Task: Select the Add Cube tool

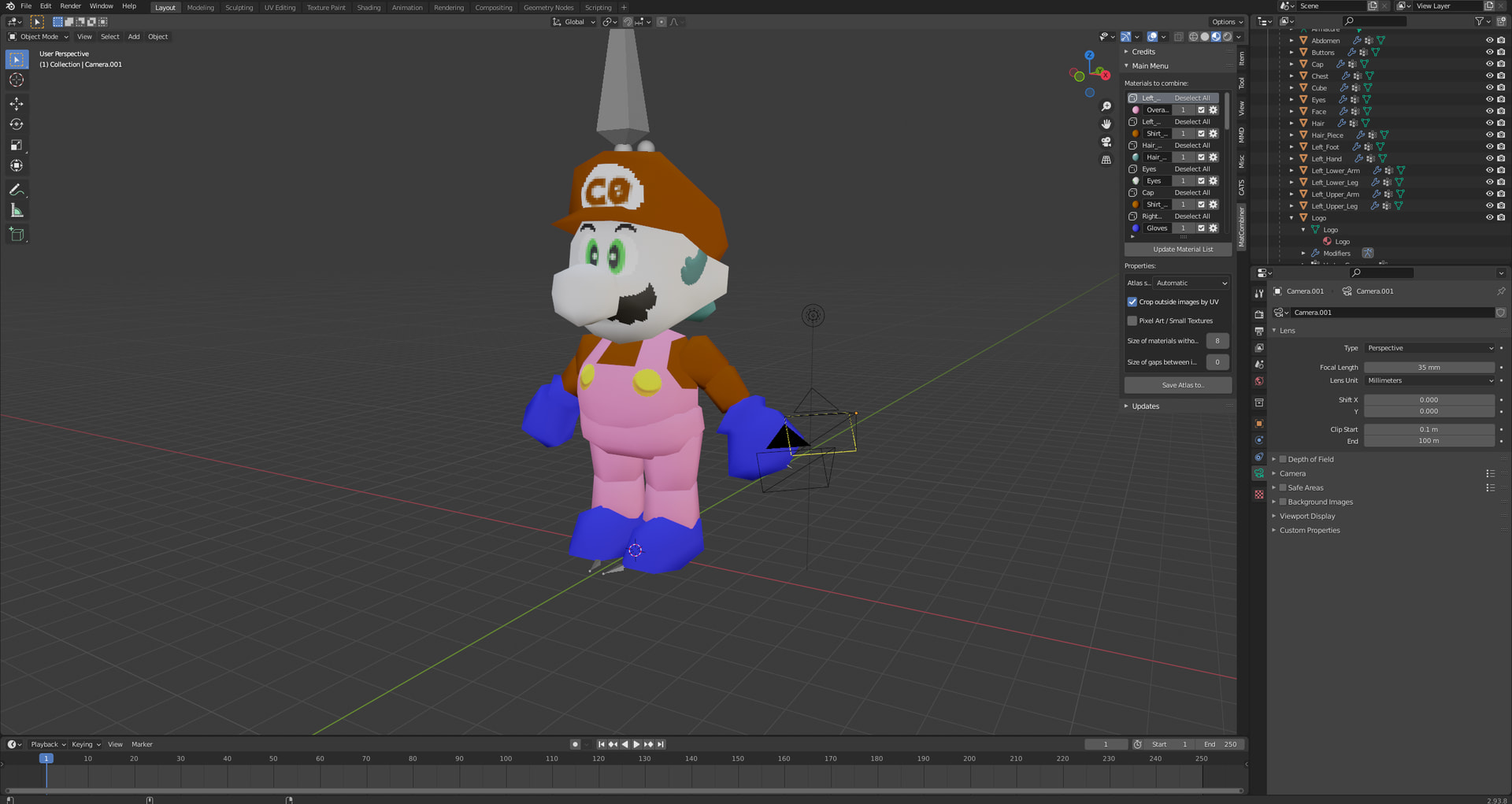Action: tap(17, 234)
